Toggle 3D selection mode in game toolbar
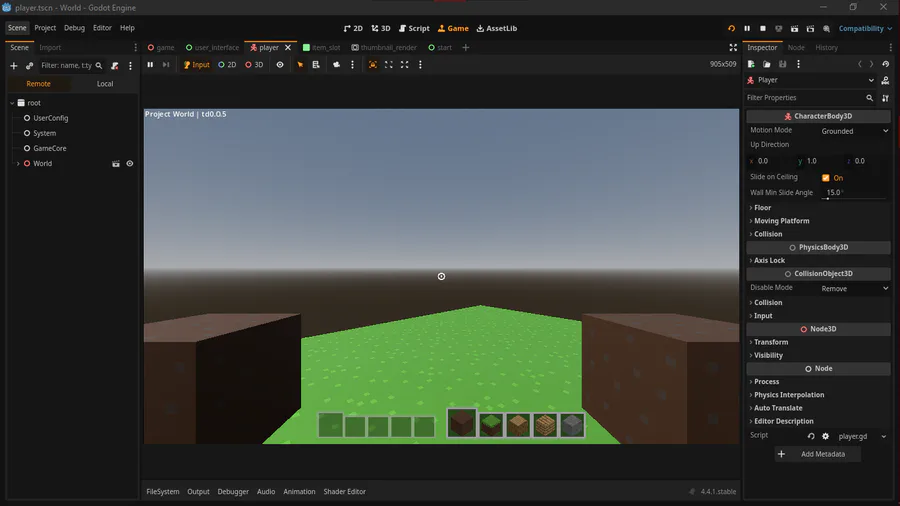Viewport: 900px width, 506px height. click(254, 65)
